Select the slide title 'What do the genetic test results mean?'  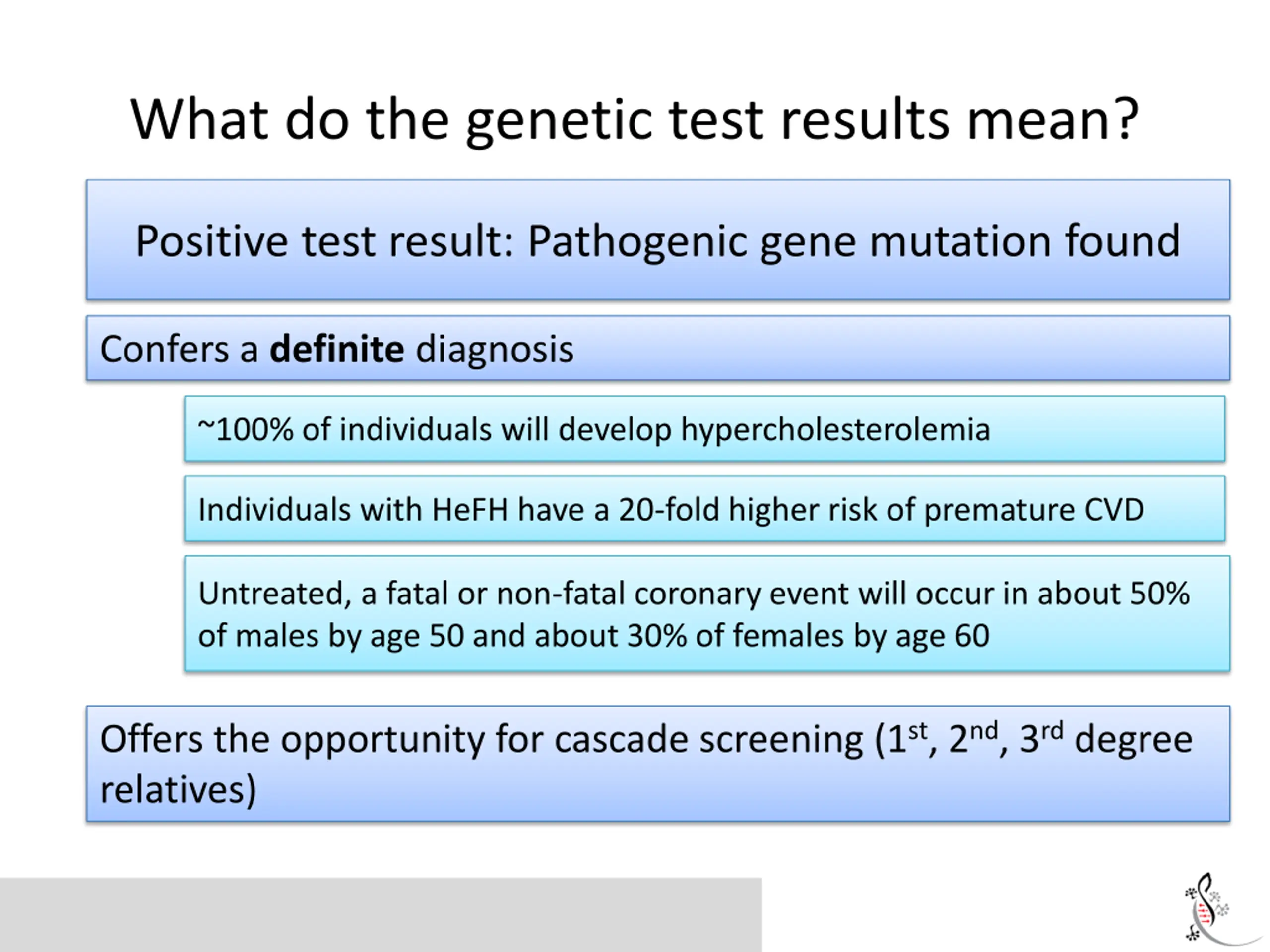tap(635, 119)
